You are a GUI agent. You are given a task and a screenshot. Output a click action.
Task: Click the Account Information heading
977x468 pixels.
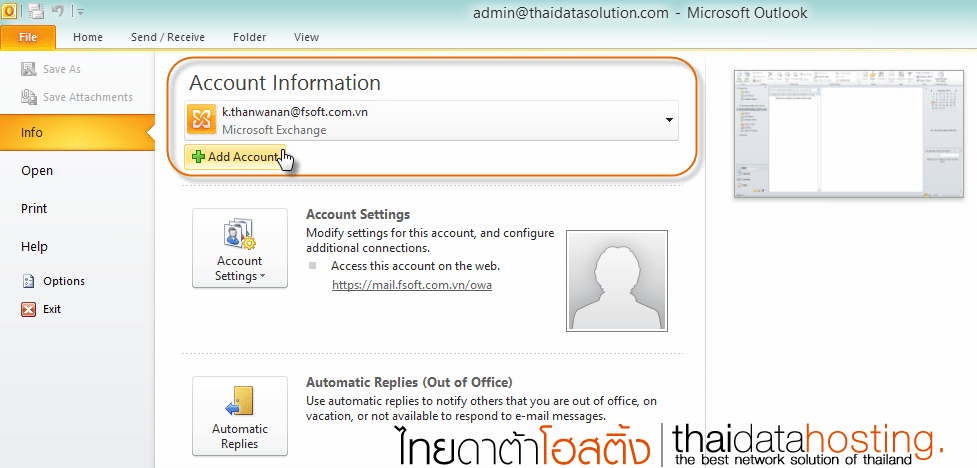(285, 83)
